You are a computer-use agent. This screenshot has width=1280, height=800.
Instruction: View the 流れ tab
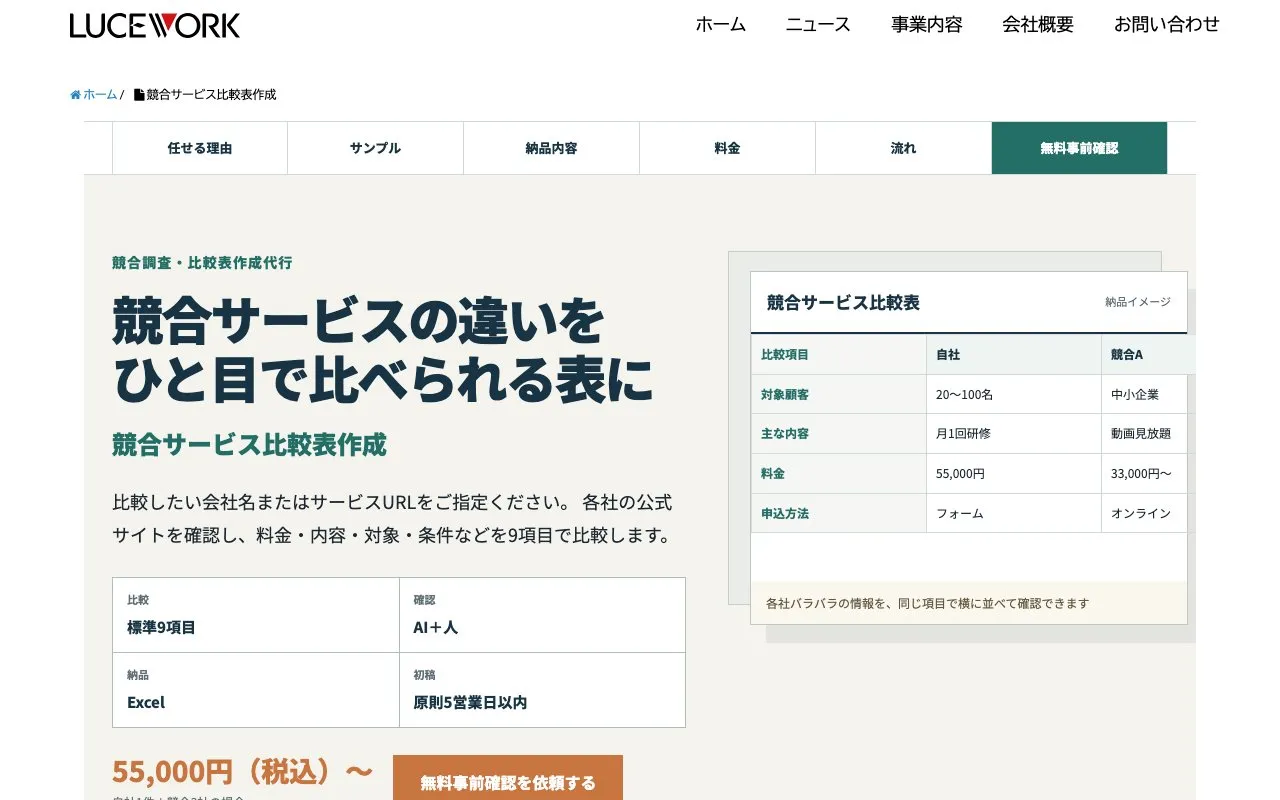(x=904, y=148)
